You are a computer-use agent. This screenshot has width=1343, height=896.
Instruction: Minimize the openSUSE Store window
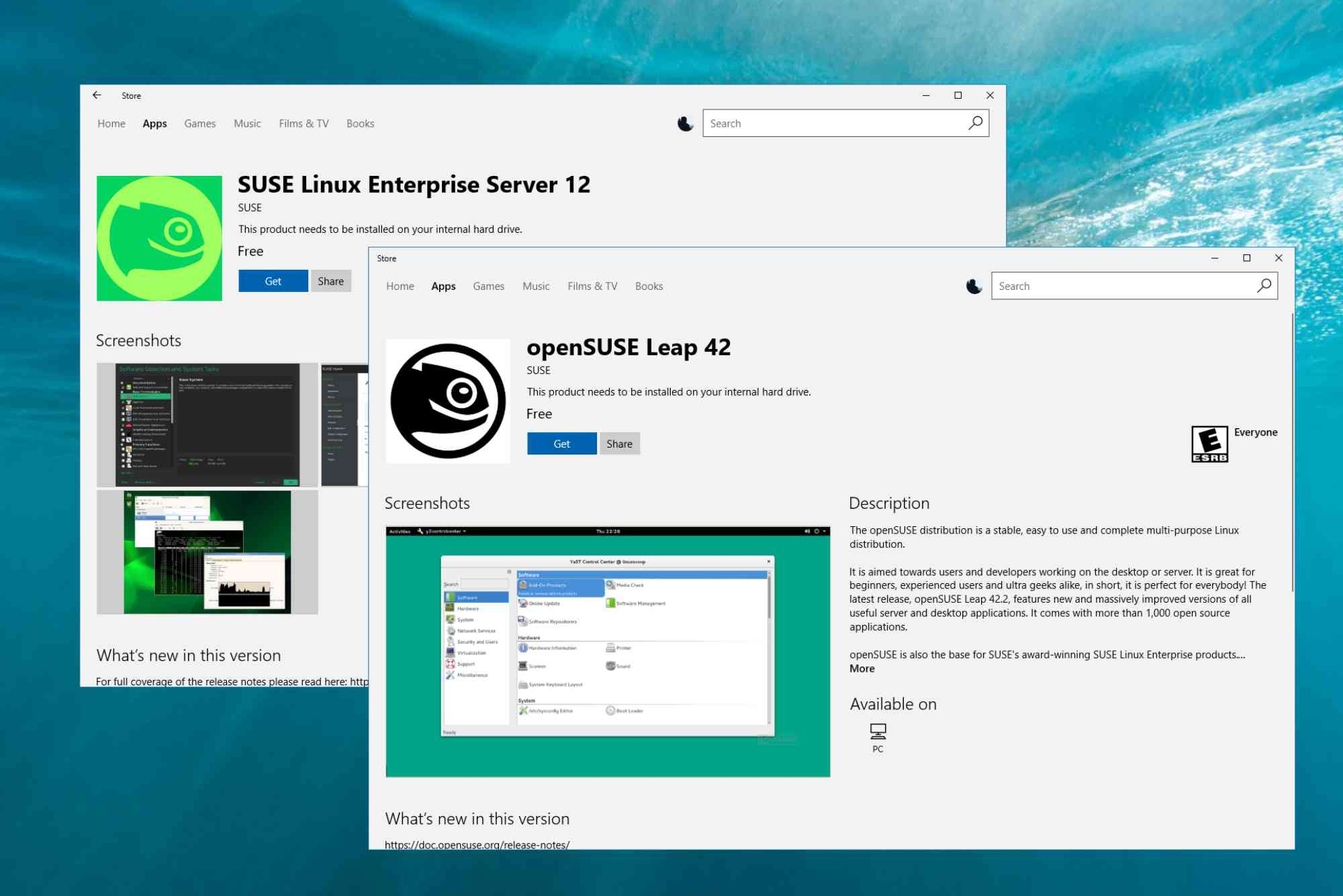(x=1215, y=258)
